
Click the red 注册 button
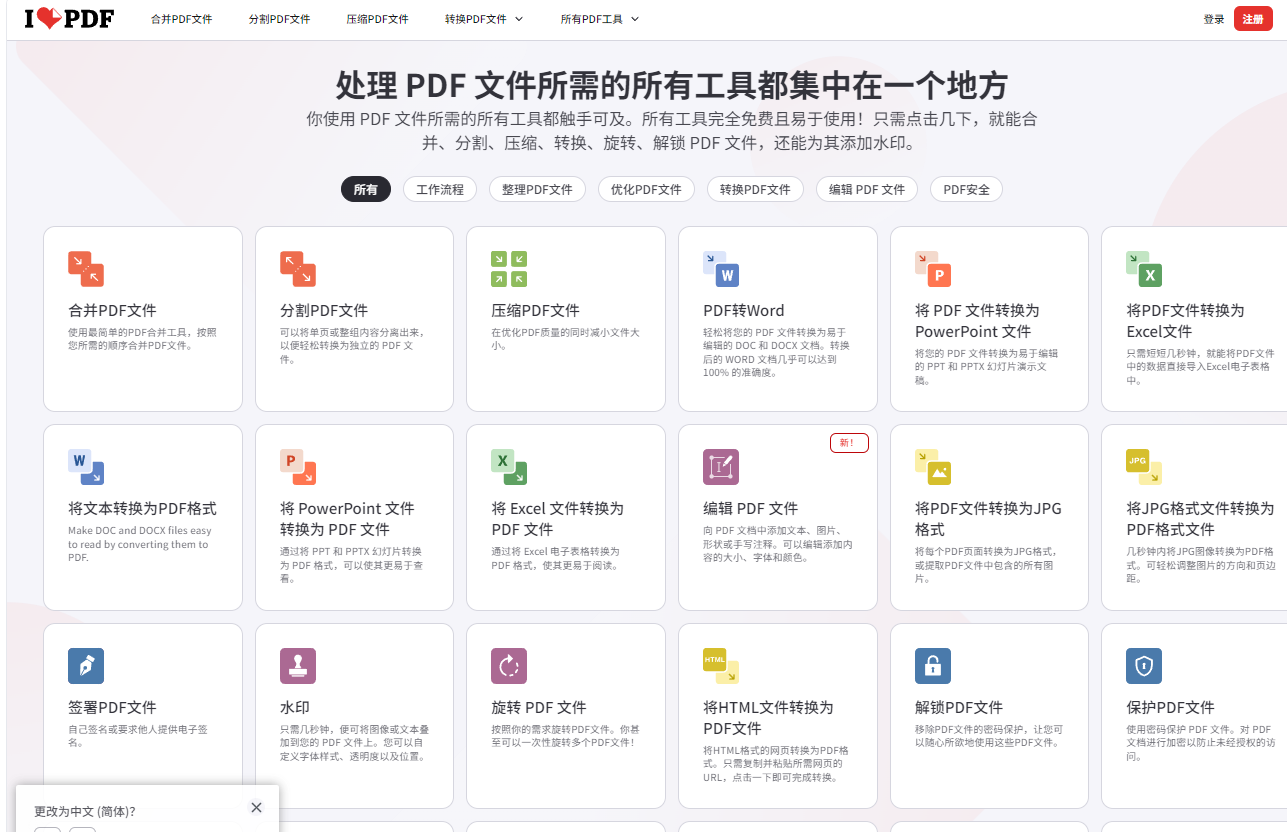pyautogui.click(x=1253, y=19)
